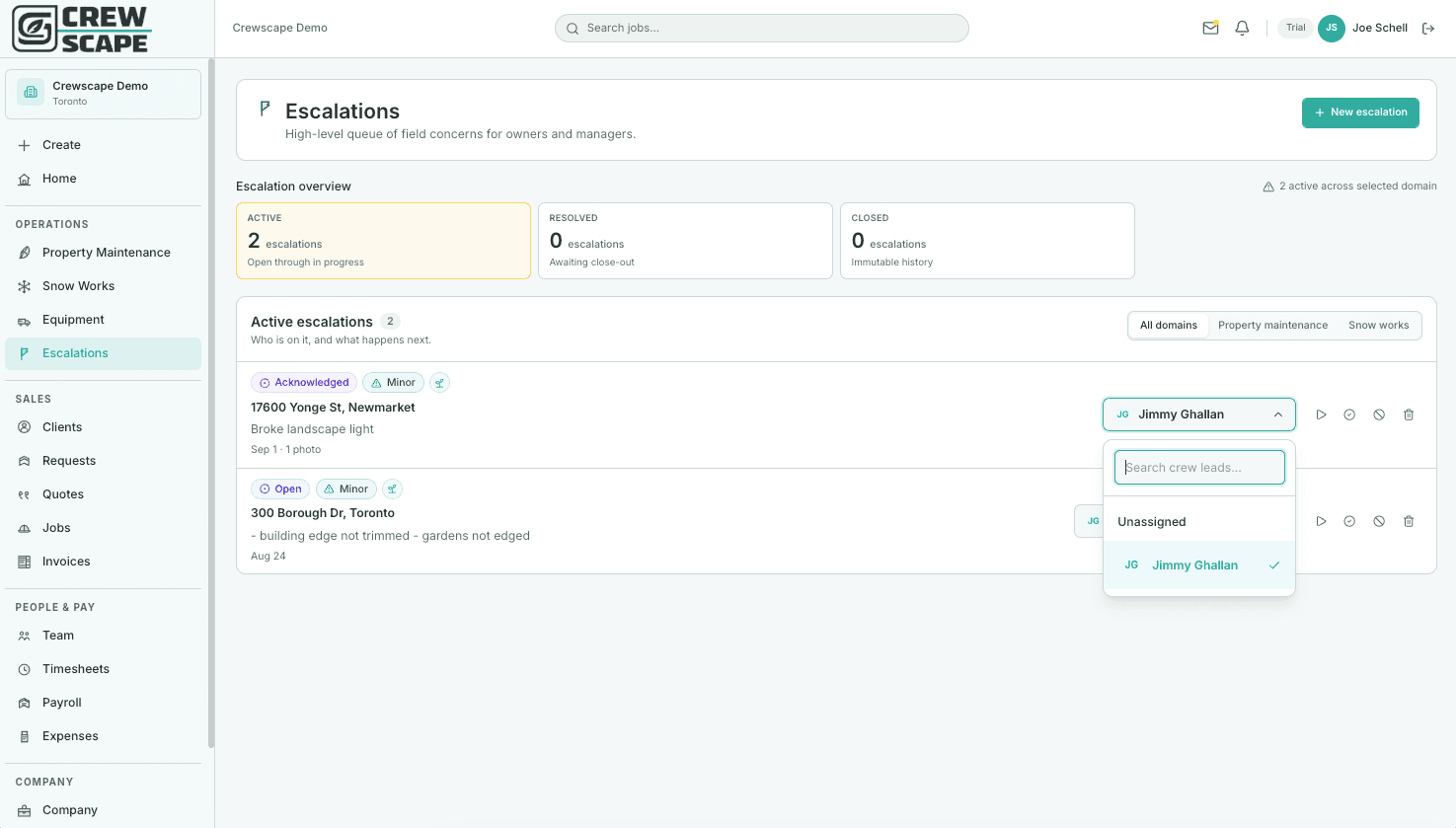Image resolution: width=1456 pixels, height=828 pixels.
Task: Mark 17600 Yonge St escalation resolved with check icon
Action: click(x=1349, y=414)
